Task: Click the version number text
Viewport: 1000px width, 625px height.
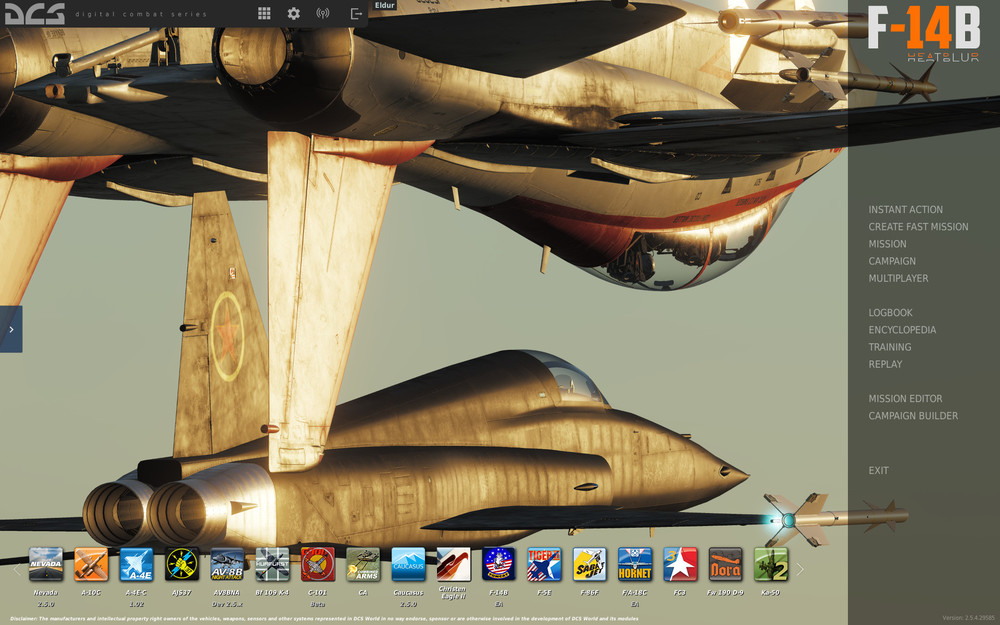Action: pos(969,618)
